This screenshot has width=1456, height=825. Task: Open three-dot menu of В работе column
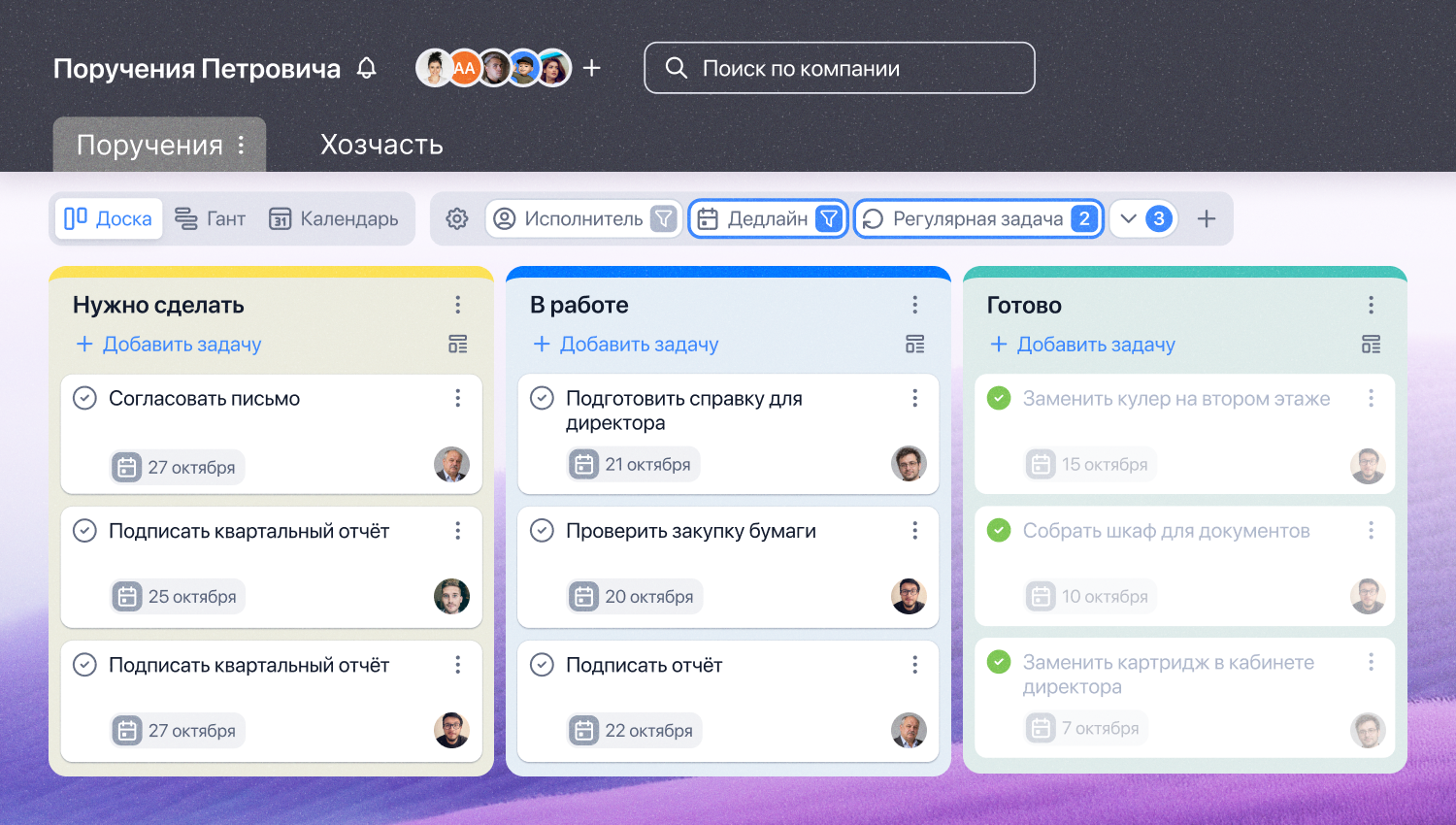coord(915,305)
